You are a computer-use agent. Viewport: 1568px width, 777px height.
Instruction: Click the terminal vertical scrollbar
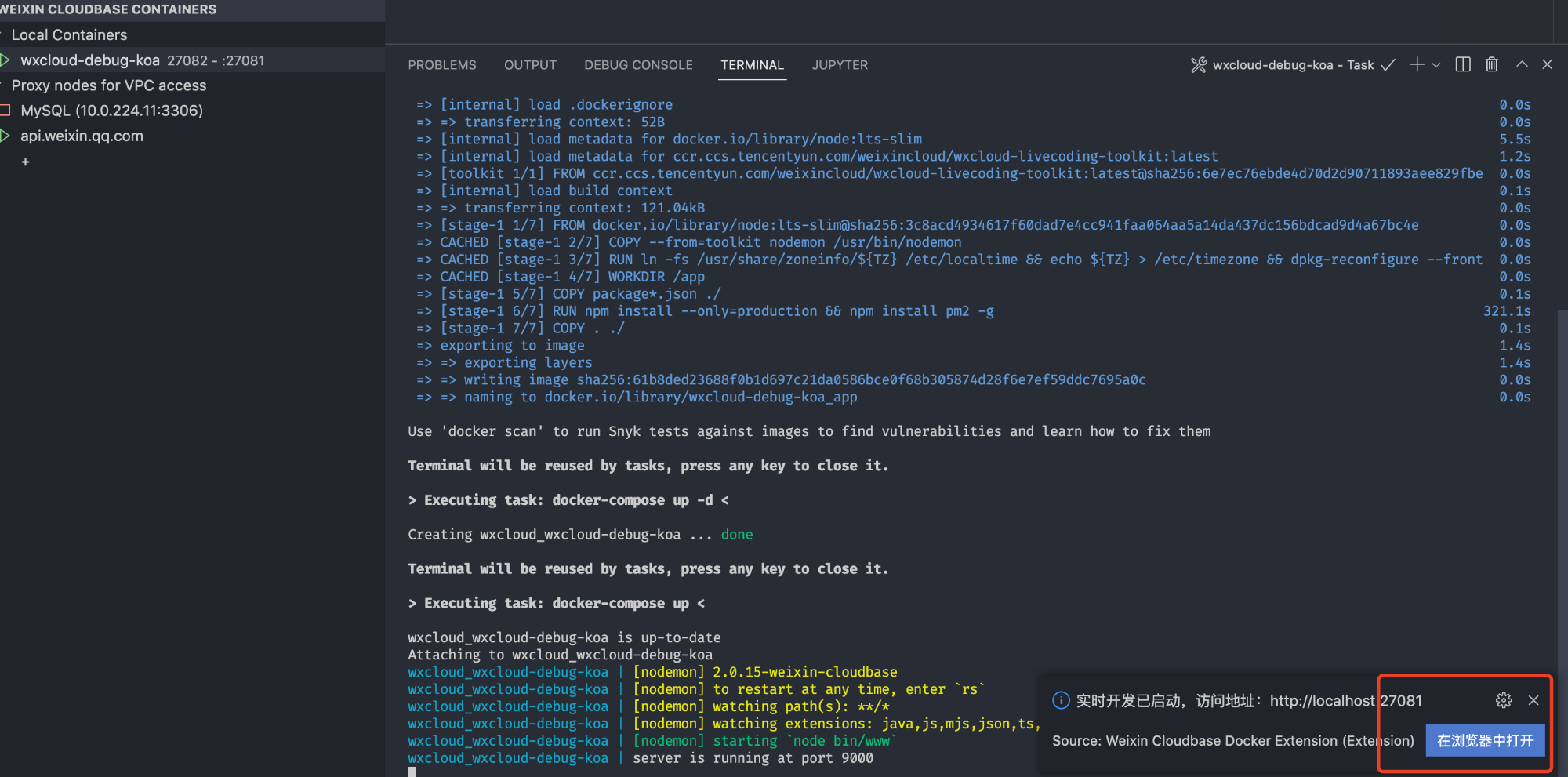tap(1562, 470)
